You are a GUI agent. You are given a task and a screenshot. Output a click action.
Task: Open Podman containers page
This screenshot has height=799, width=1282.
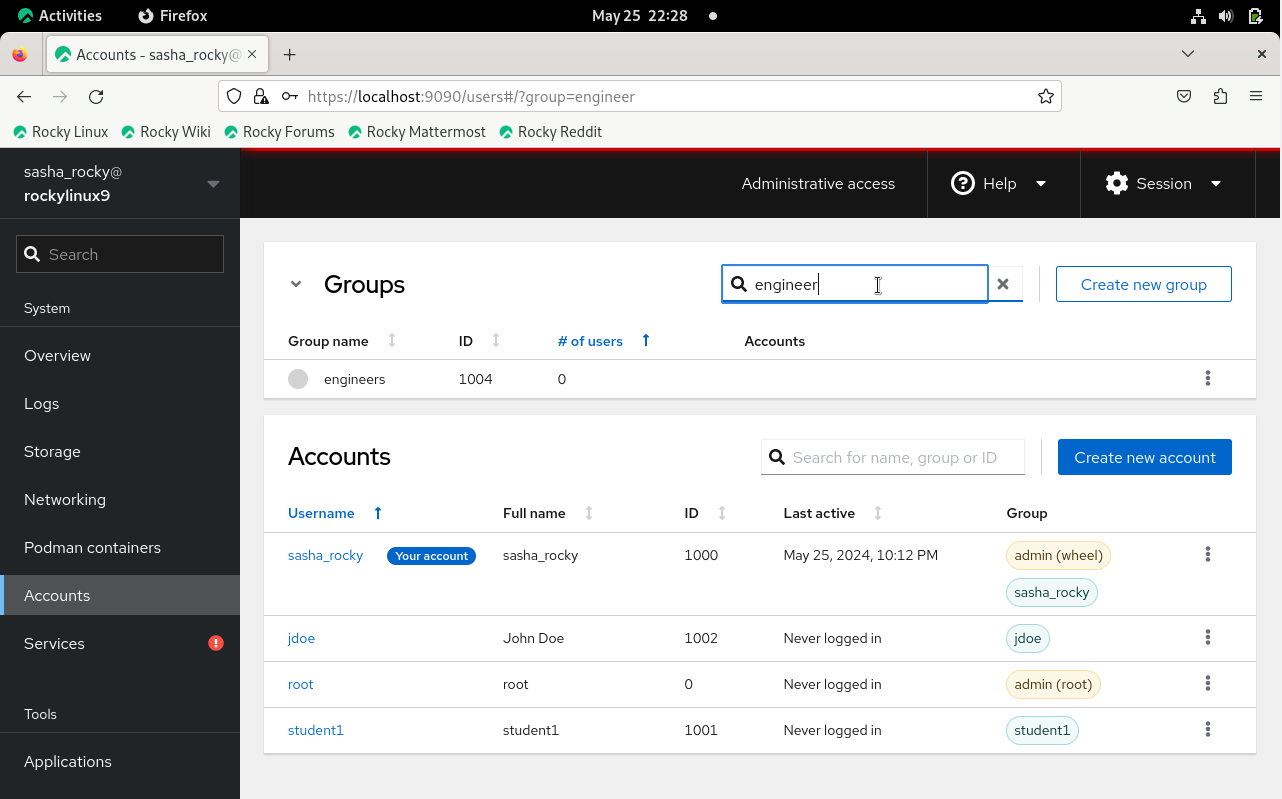click(92, 547)
